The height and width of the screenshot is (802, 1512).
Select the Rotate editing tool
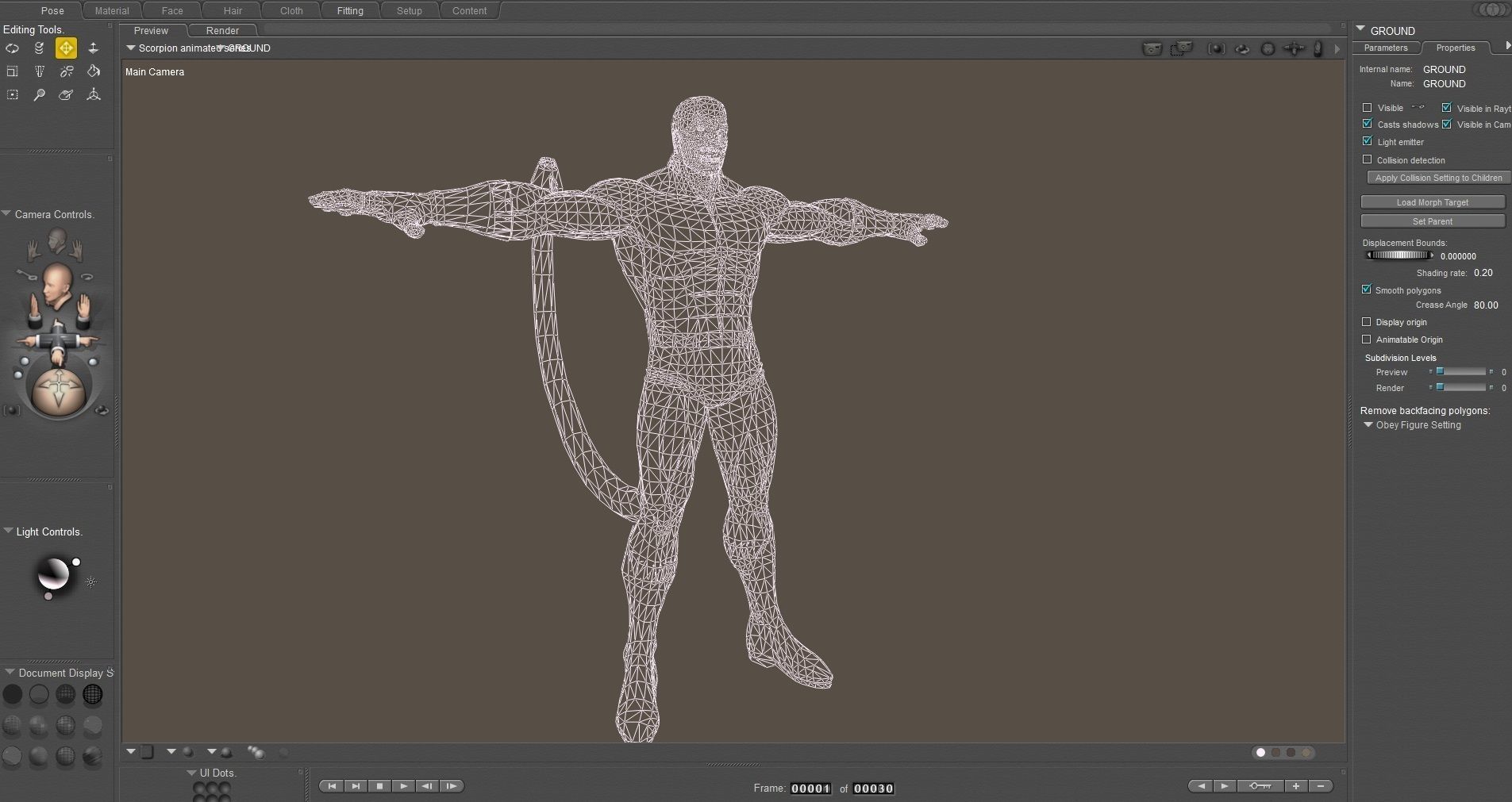[x=13, y=48]
